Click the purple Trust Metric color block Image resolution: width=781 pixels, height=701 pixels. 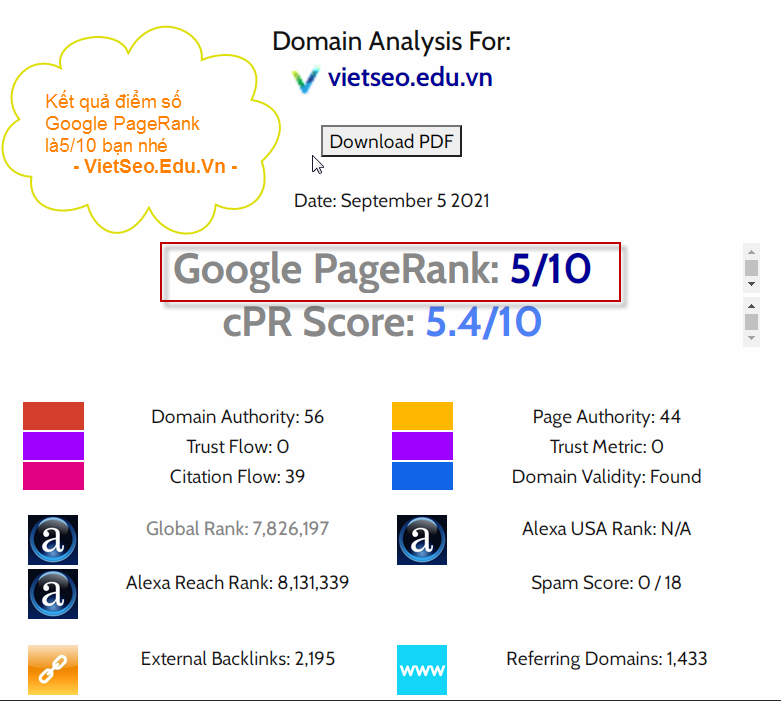(422, 446)
